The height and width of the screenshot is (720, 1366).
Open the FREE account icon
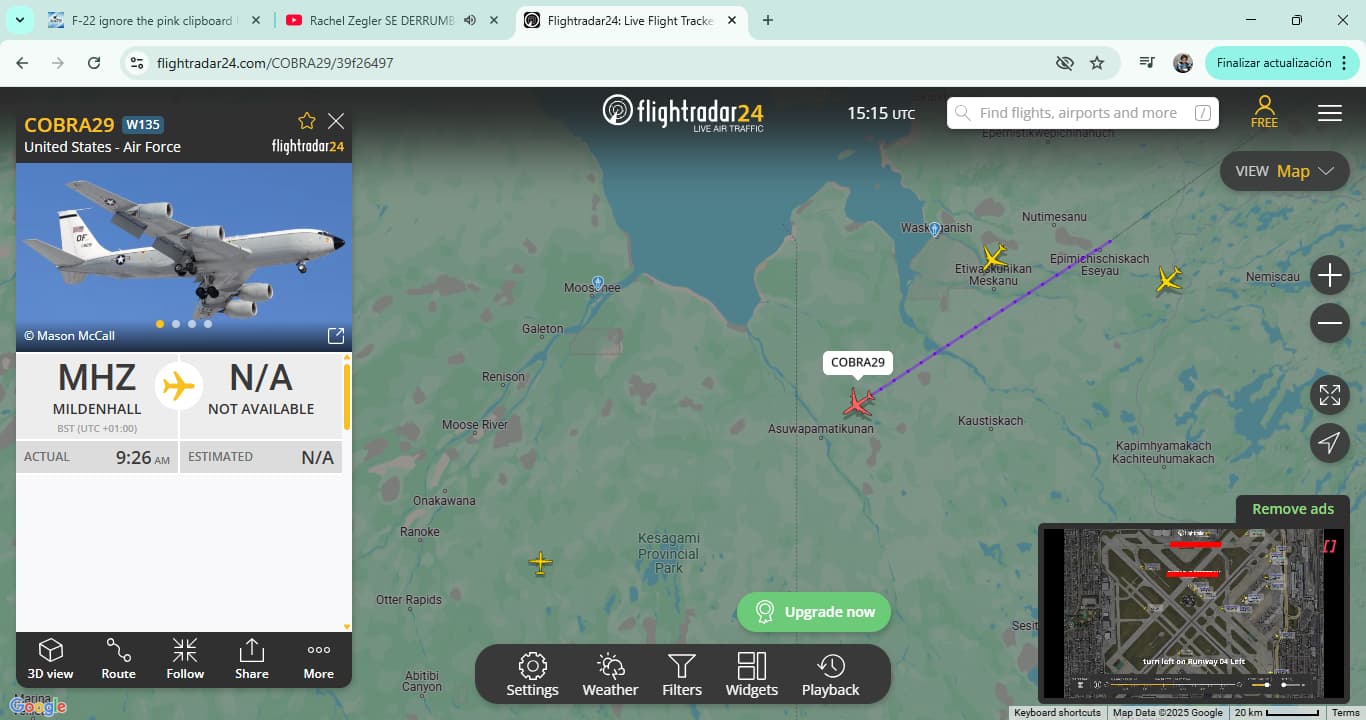tap(1264, 111)
